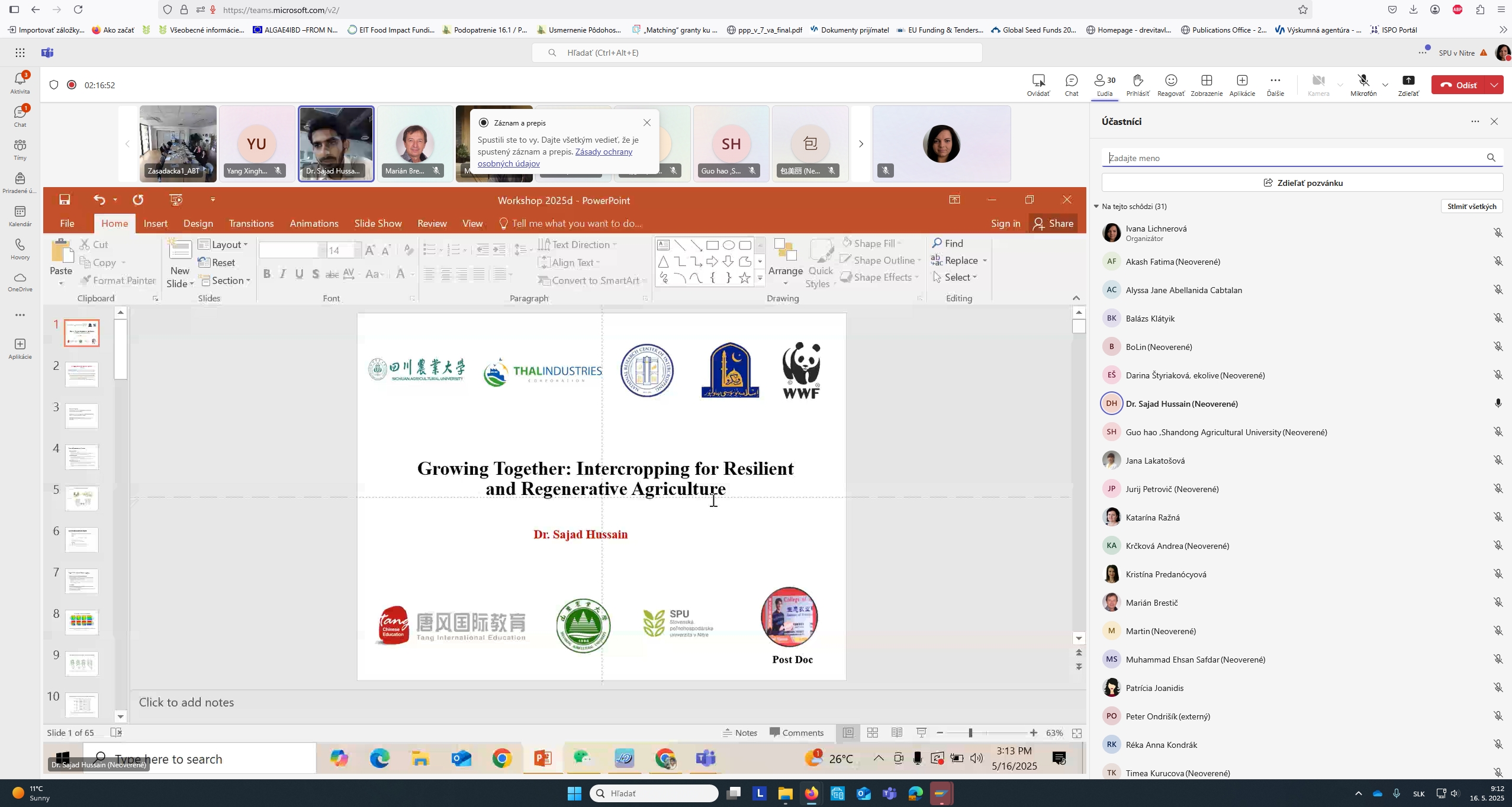Click the 'Zadajte meno' search field
This screenshot has height=807, width=1512.
pos(1291,158)
